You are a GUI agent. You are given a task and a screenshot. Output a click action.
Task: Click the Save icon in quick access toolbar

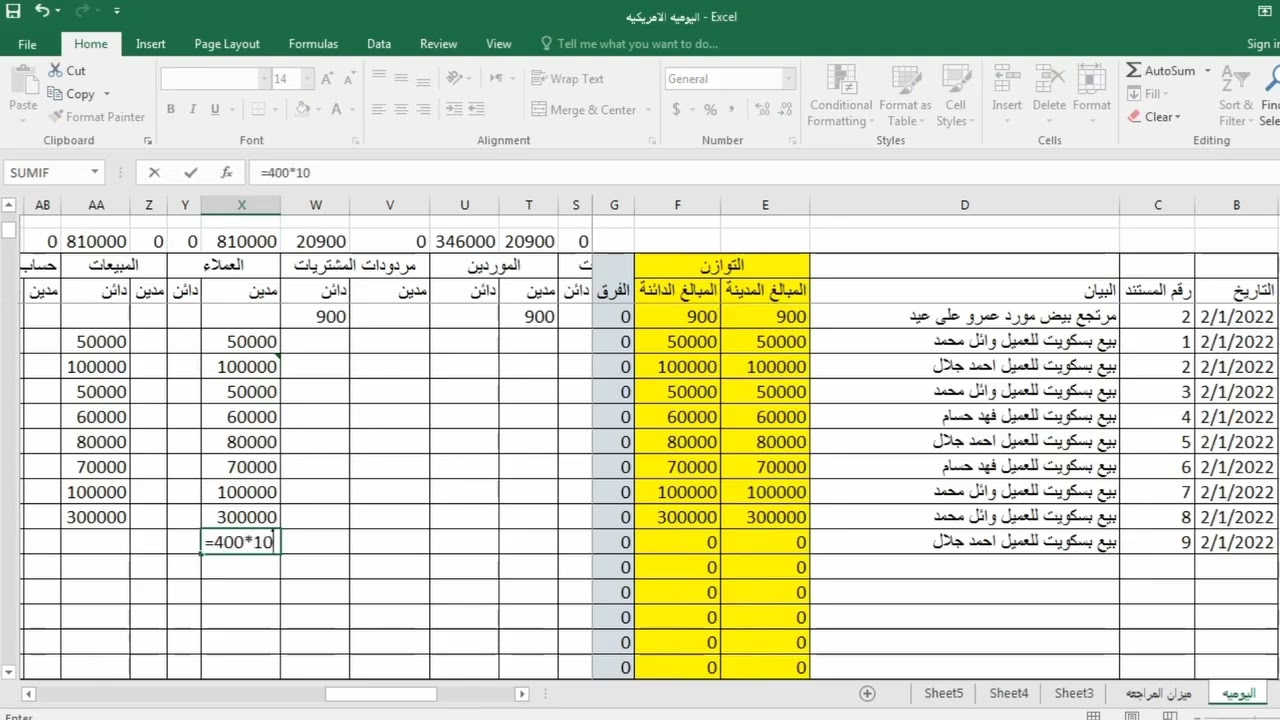(14, 13)
